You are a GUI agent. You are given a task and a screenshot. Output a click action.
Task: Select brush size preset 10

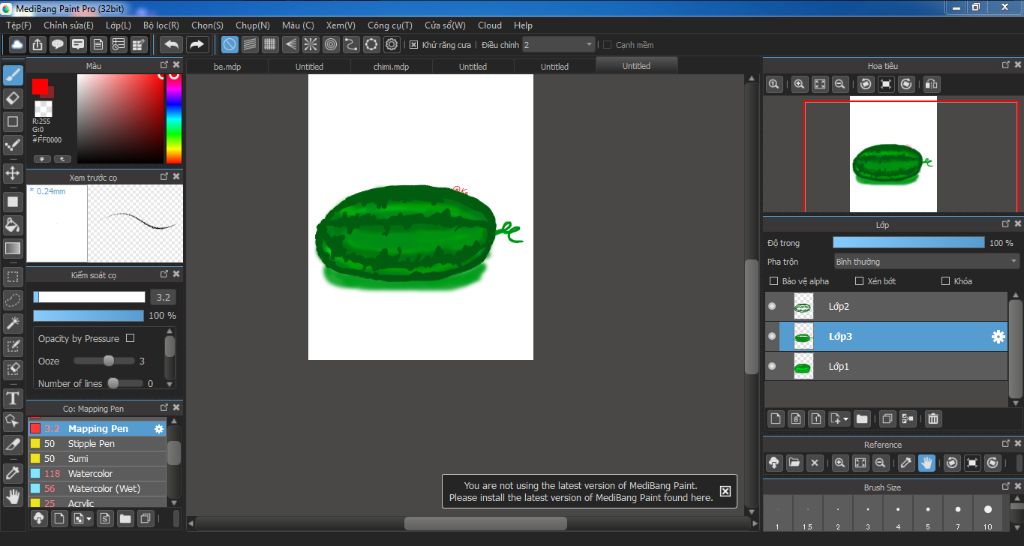[987, 514]
